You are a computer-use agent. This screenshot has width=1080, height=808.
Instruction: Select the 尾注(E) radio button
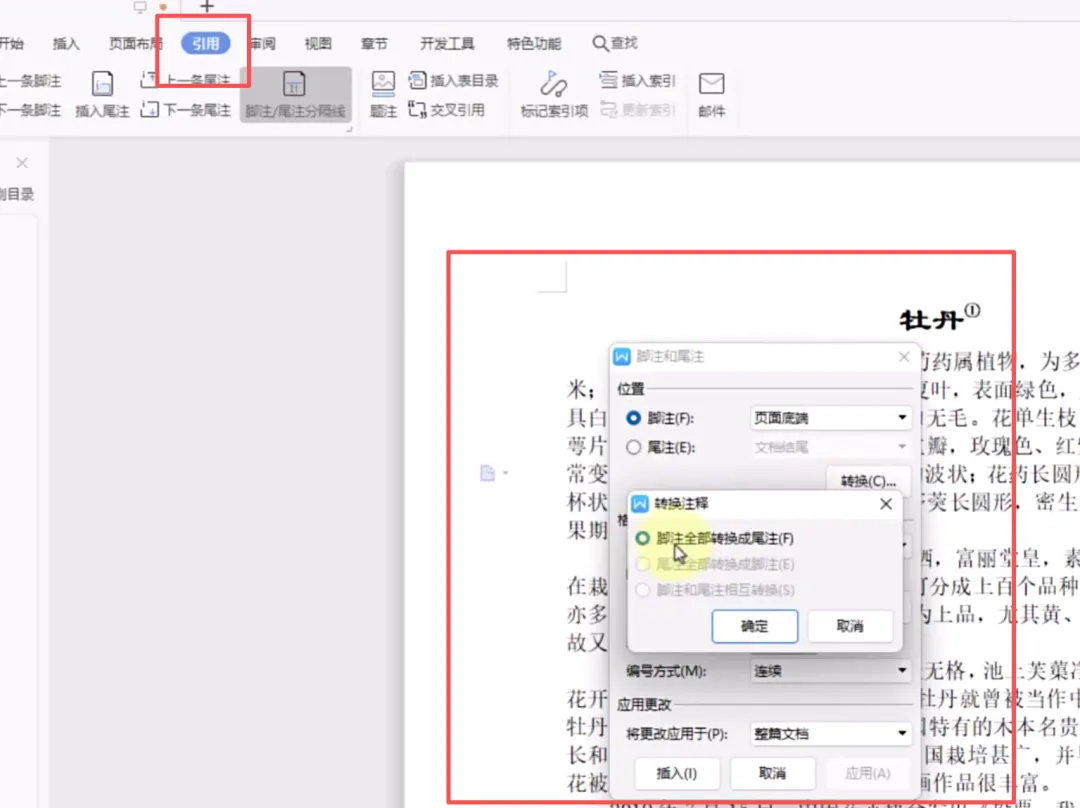pos(633,448)
